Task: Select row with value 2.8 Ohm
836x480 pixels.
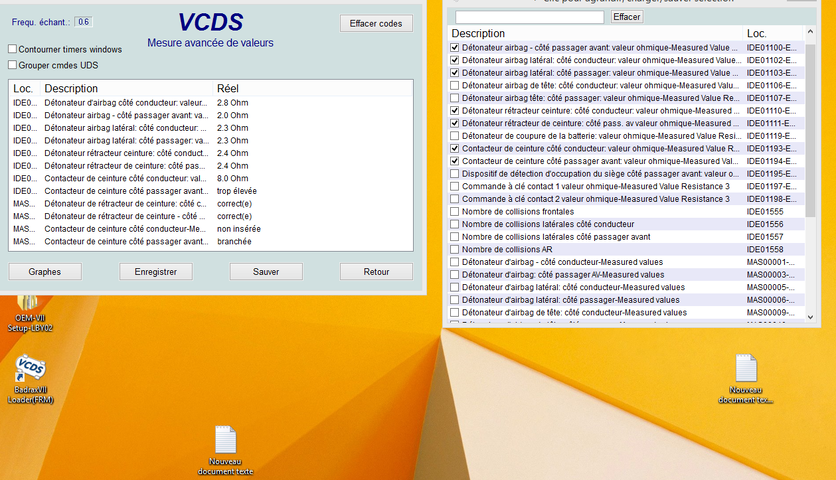Action: [211, 103]
